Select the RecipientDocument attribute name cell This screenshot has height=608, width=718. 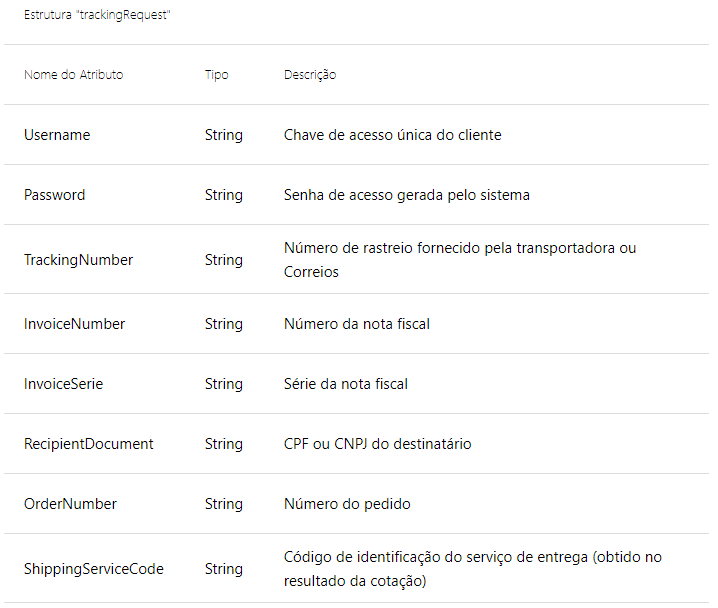[89, 444]
